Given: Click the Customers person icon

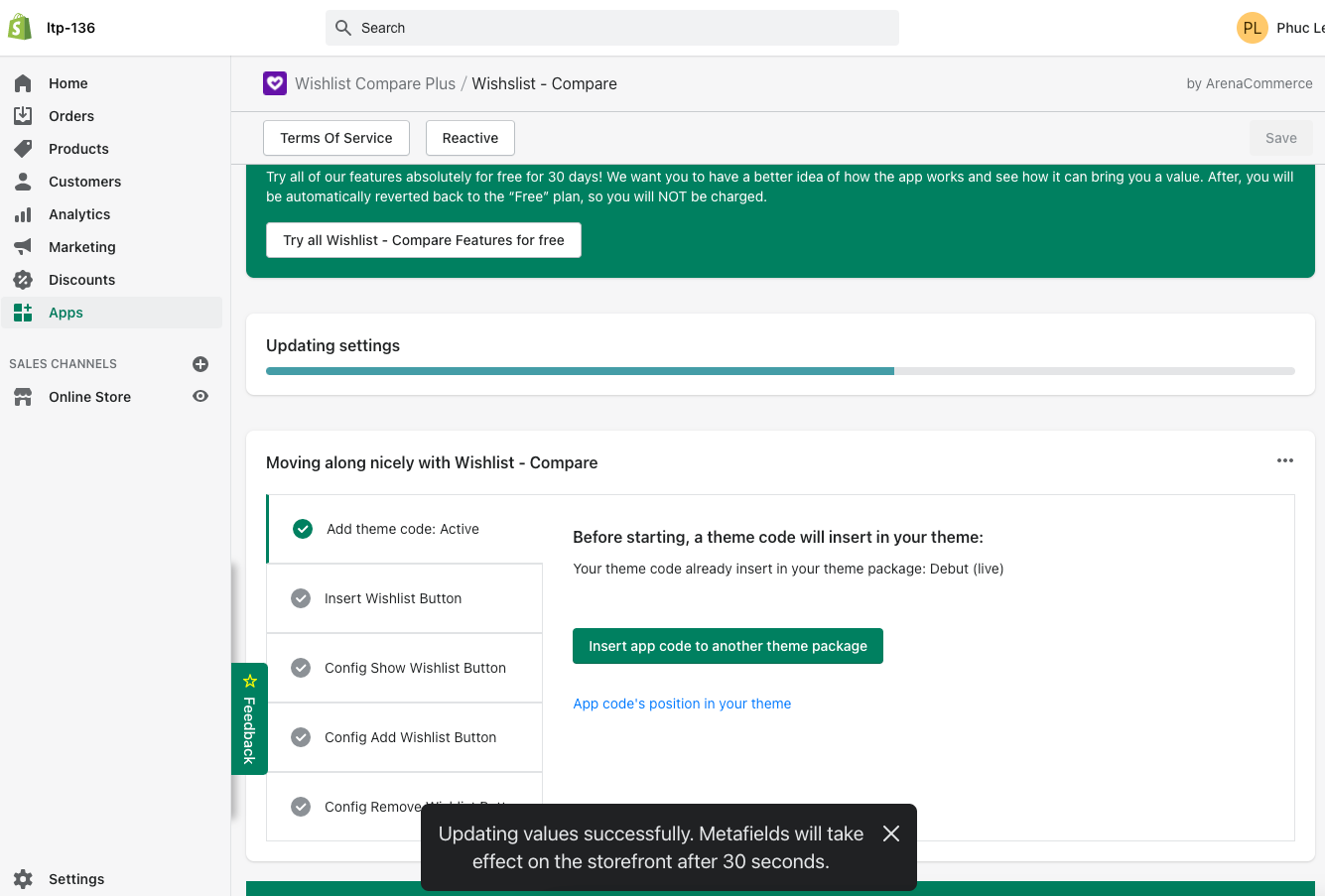Looking at the screenshot, I should point(23,182).
